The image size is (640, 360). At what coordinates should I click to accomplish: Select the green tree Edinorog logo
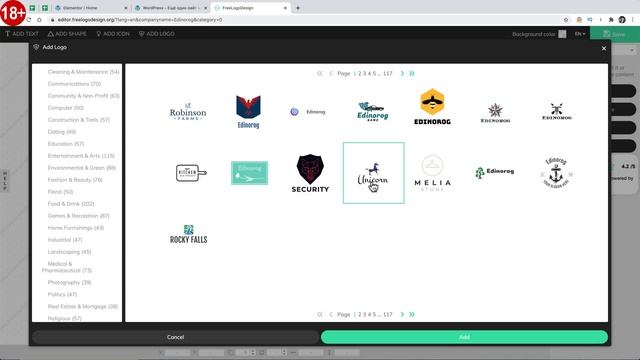(x=494, y=172)
